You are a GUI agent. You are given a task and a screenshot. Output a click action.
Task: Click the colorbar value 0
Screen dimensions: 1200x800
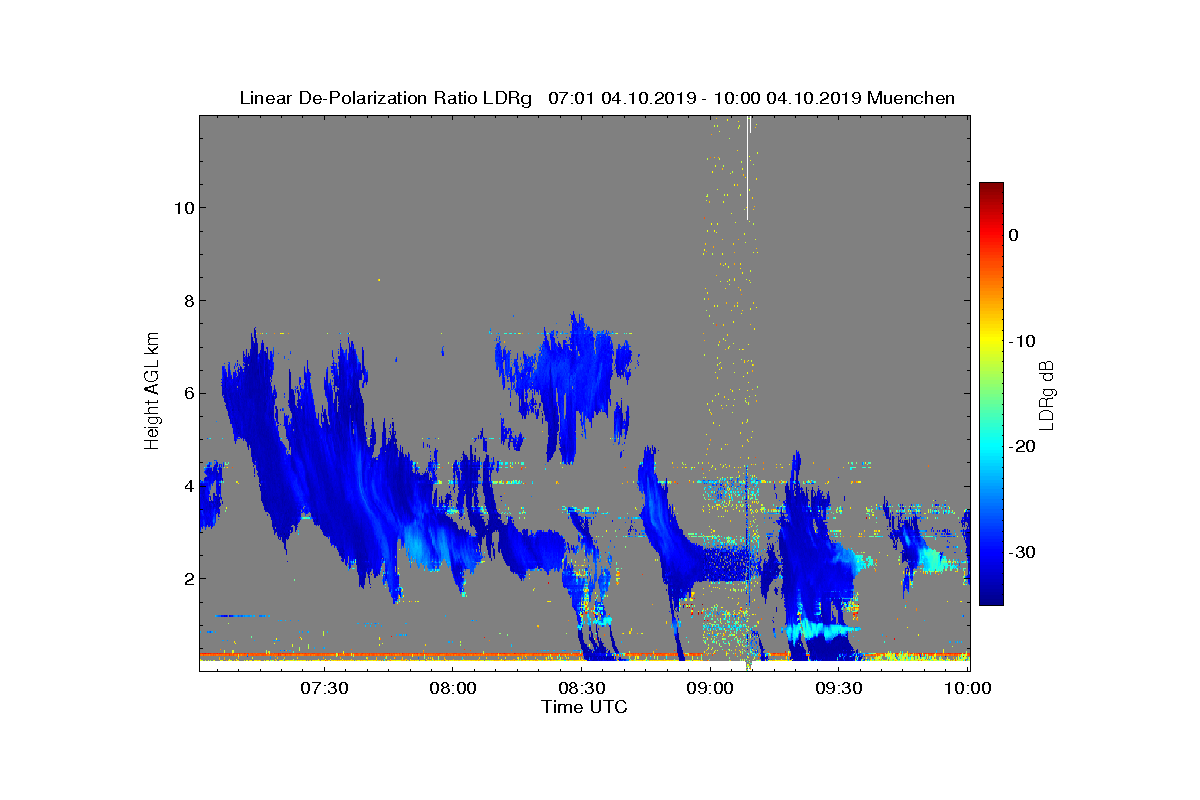(1013, 235)
